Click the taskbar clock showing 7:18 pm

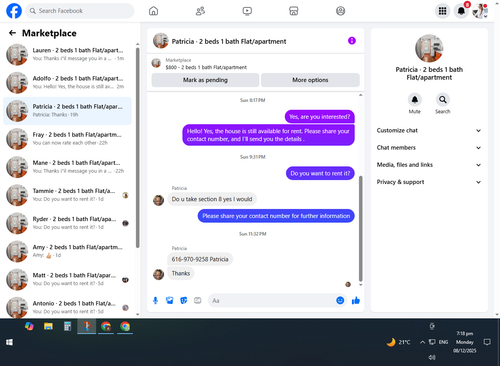coord(465,342)
